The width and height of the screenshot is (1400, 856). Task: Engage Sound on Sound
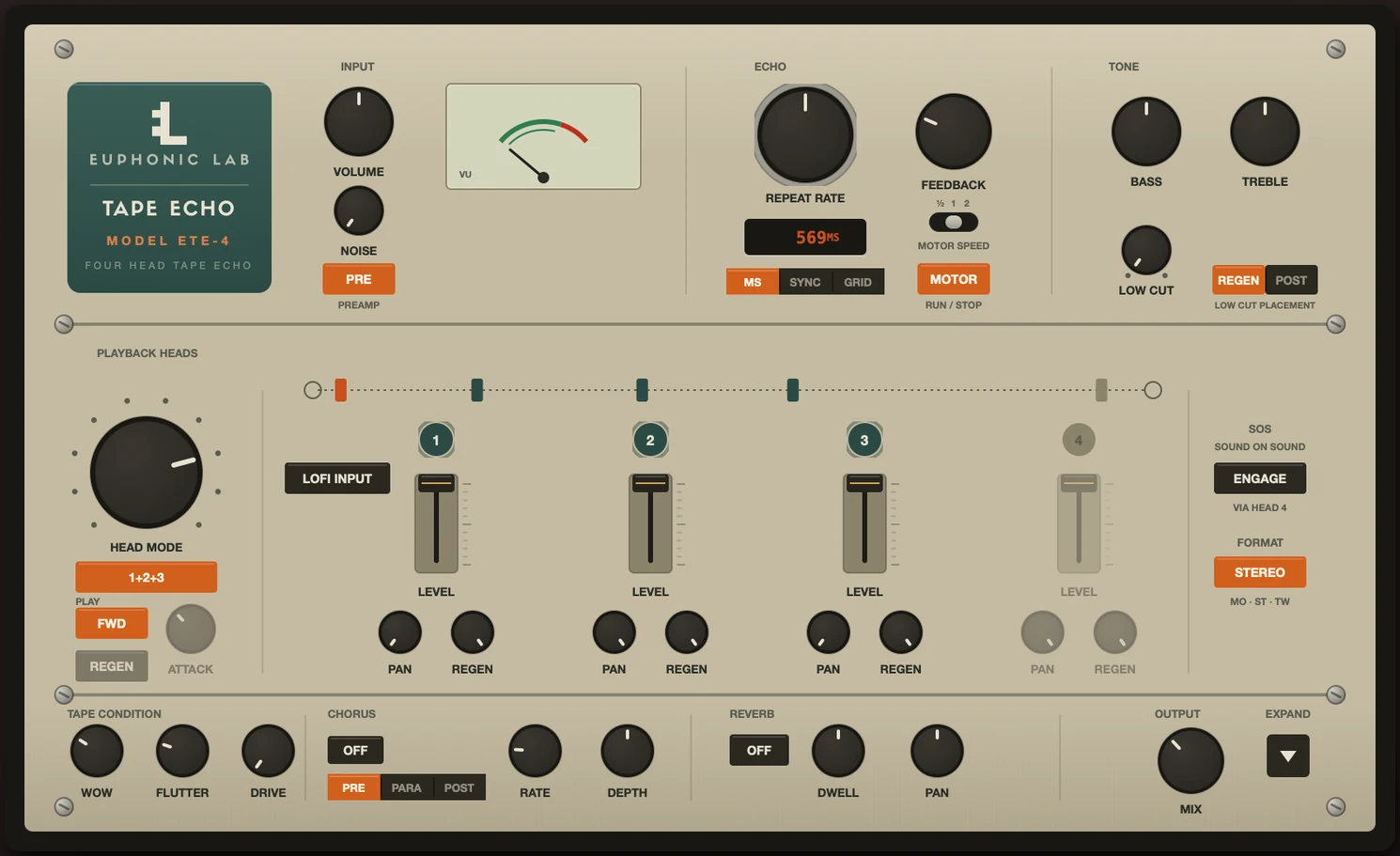pos(1260,478)
